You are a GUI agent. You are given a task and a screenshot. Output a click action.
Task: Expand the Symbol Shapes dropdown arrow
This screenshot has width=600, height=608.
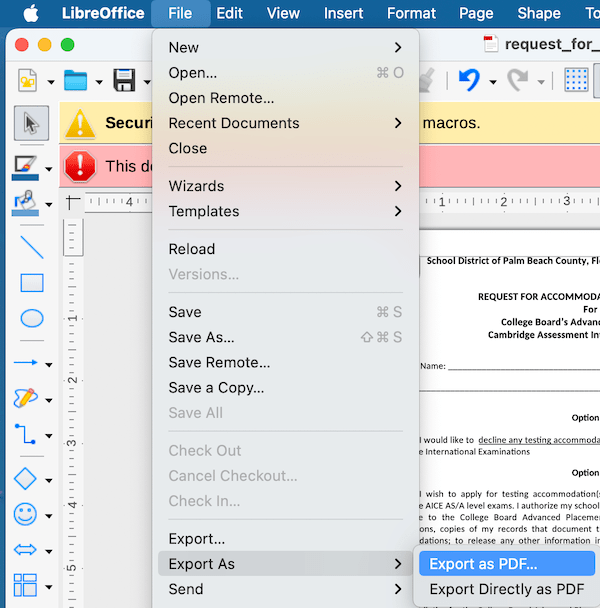[49, 516]
